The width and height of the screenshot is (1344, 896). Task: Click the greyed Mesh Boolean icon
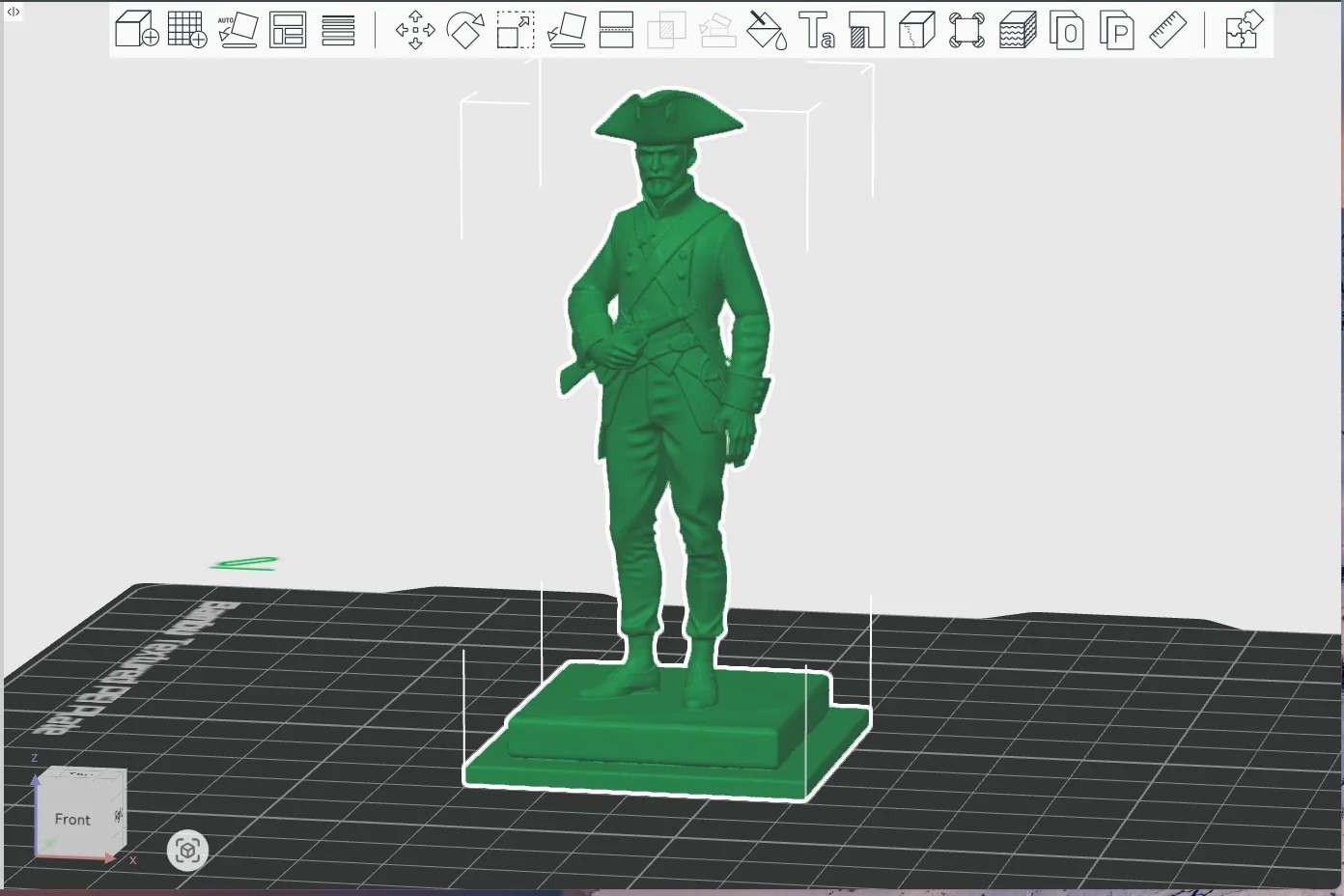666,30
